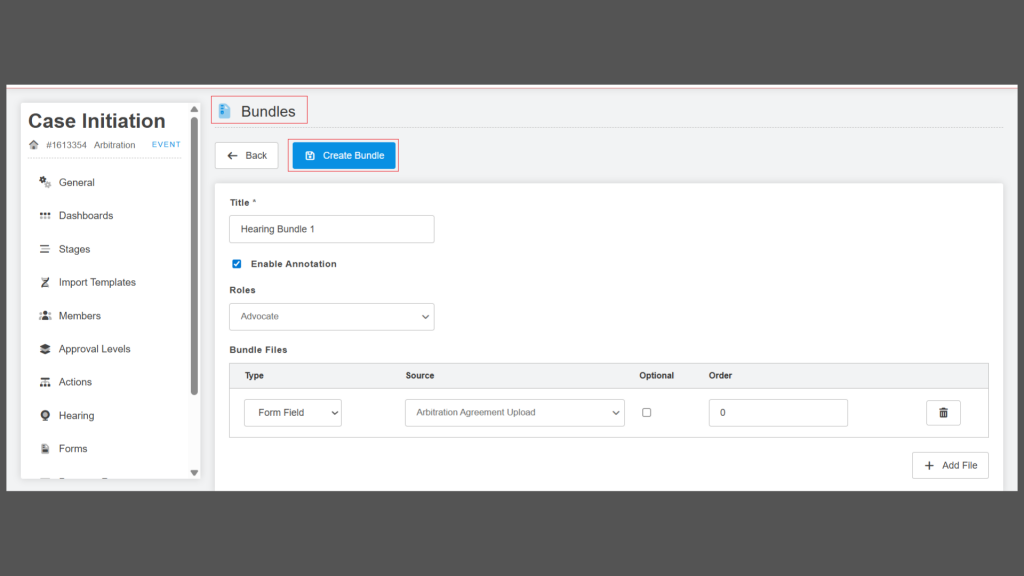Delete bundle file row with trash icon

pos(943,413)
